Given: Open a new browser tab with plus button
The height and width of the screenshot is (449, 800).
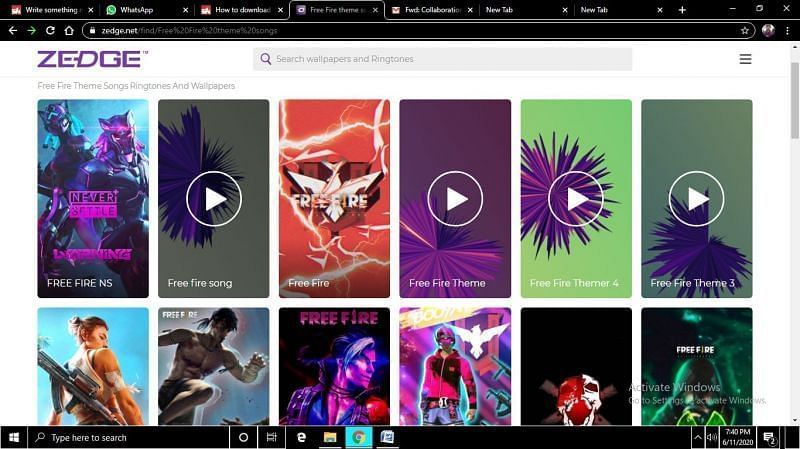Looking at the screenshot, I should 682,10.
